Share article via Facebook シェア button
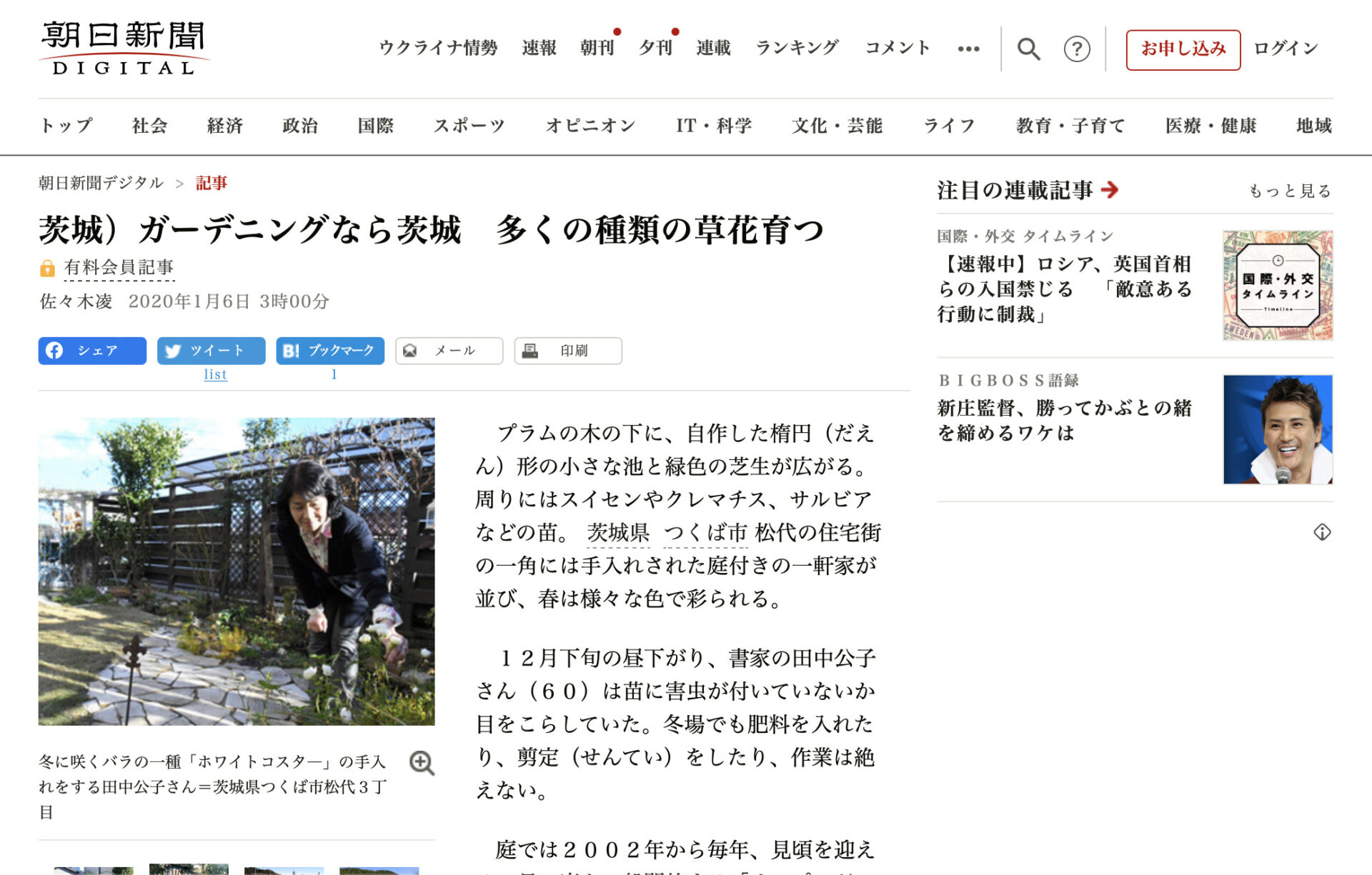The image size is (1372, 875). [x=92, y=351]
